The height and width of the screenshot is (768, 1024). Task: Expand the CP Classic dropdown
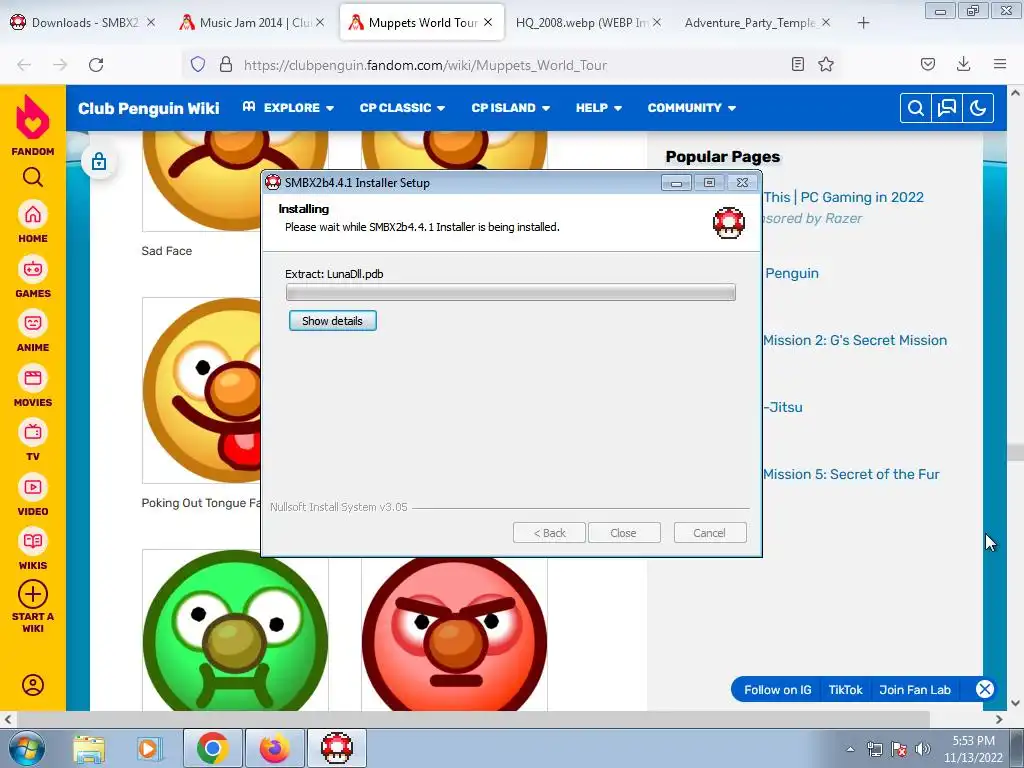[402, 108]
